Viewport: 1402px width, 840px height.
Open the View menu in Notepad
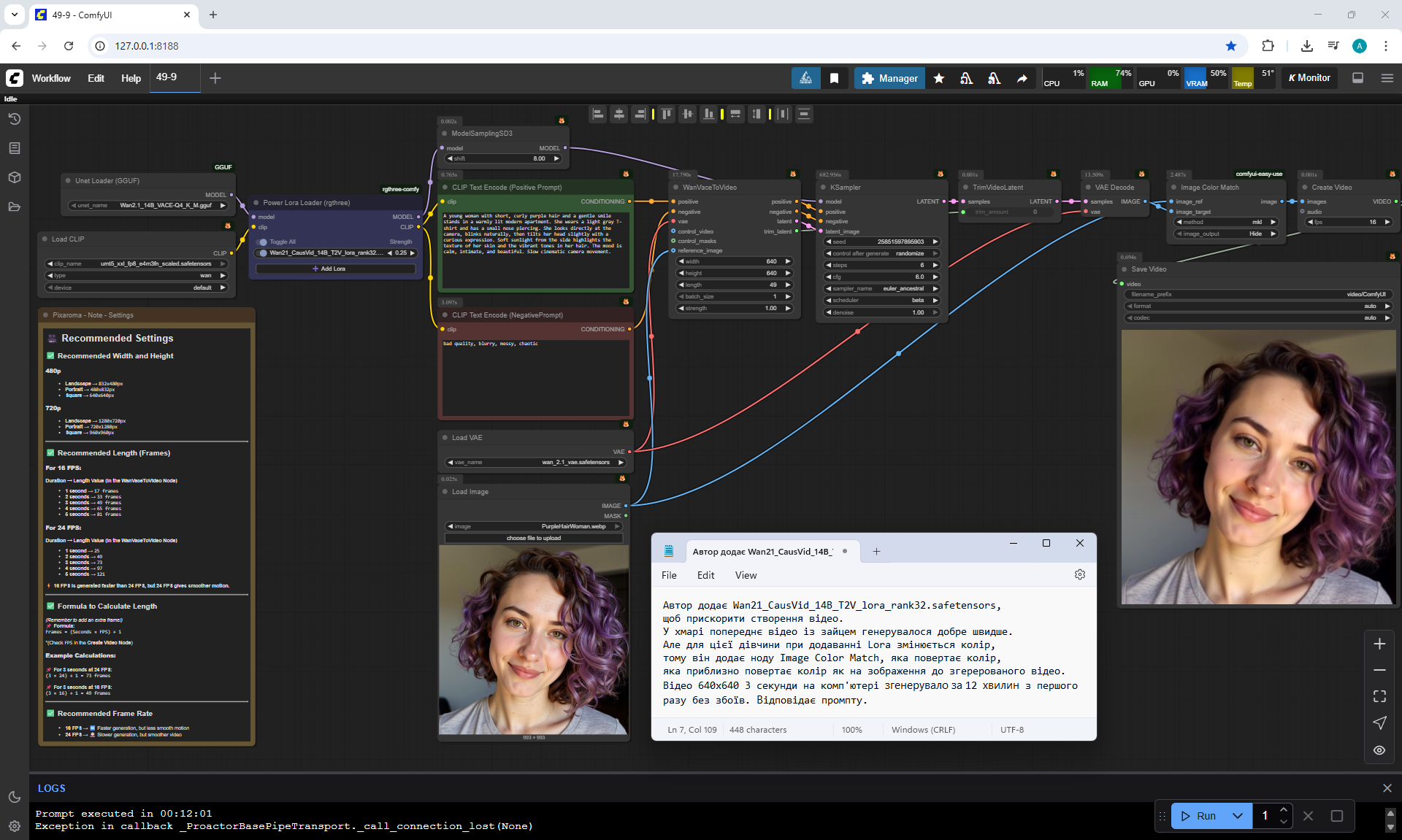[x=745, y=575]
